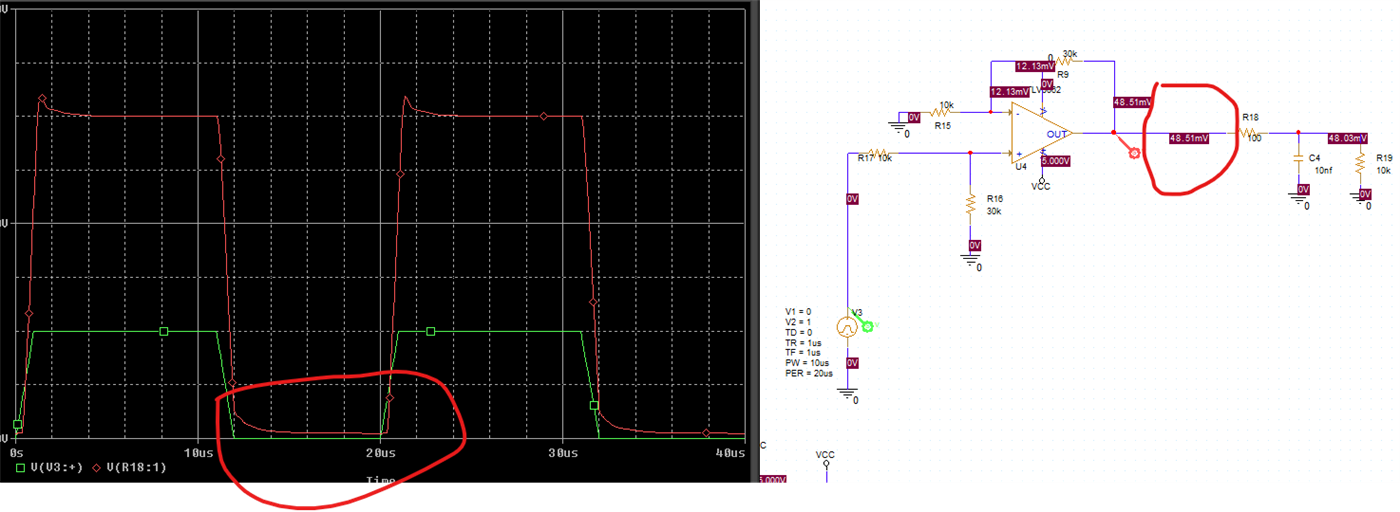Click the red diamond V(R18:1) legend marker
The width and height of the screenshot is (1400, 512).
point(98,470)
